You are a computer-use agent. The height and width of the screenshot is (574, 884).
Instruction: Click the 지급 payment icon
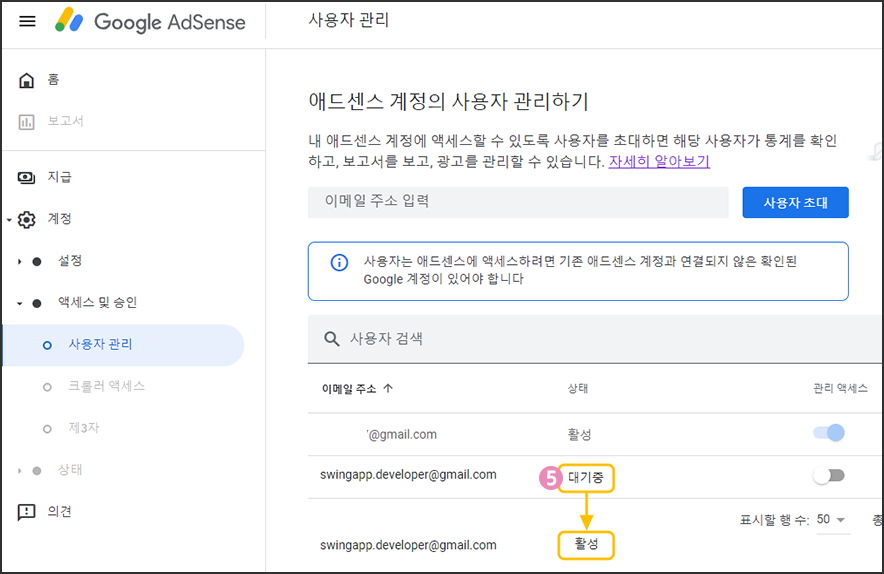click(27, 177)
